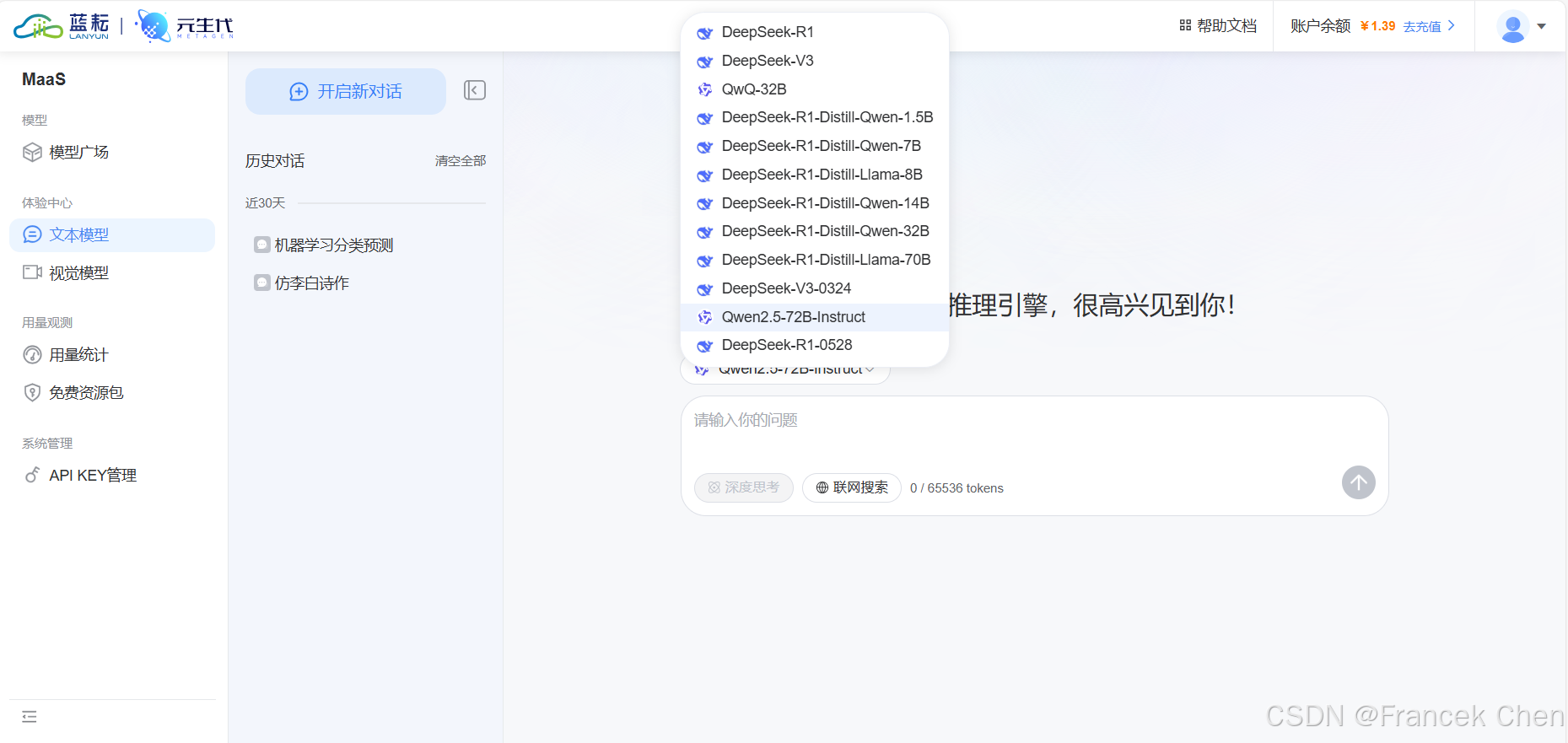Open the user account dropdown arrow
Screen dimensions: 1568x743
[x=1542, y=26]
